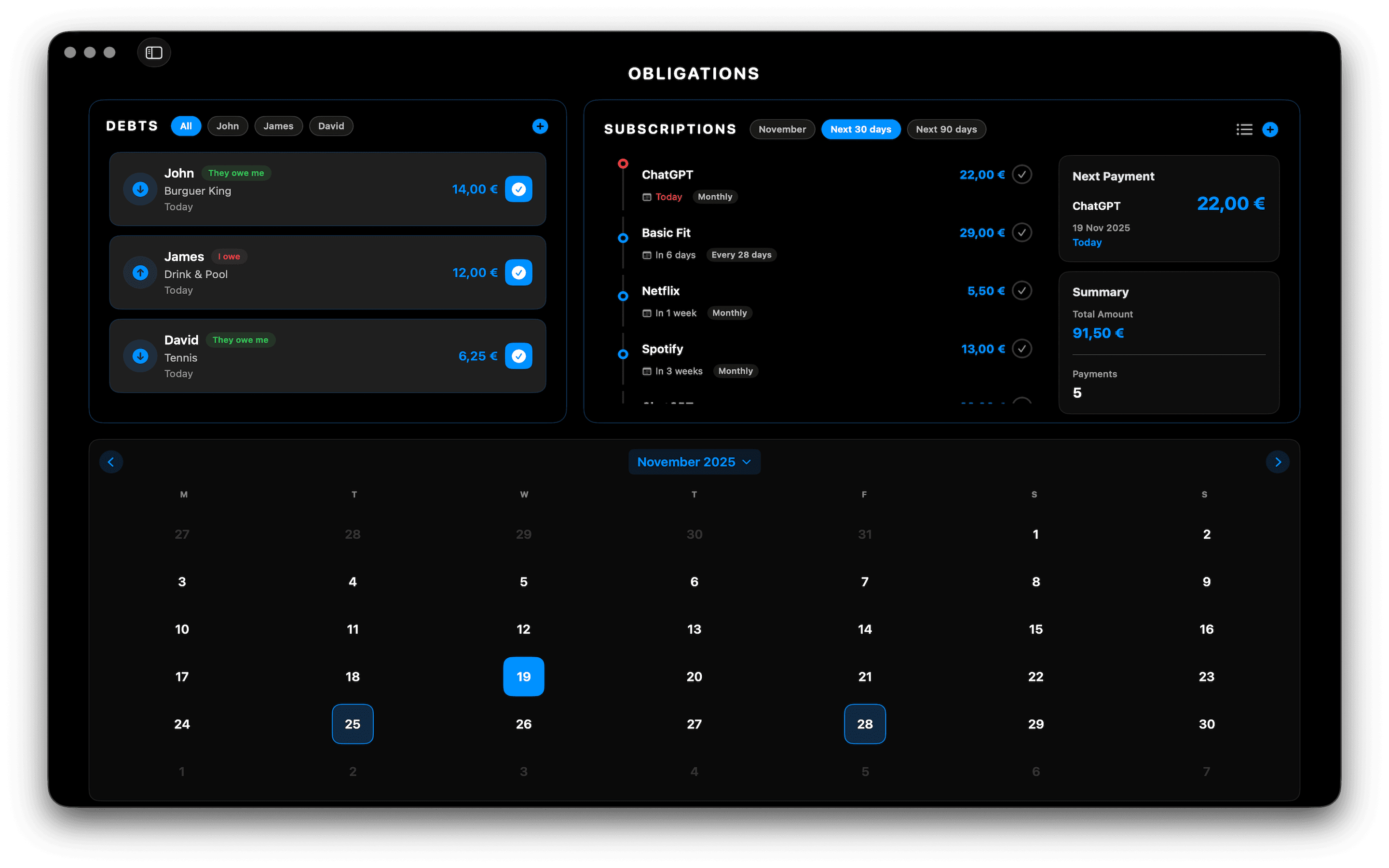Add a new debt with plus icon
Screen dimensions: 1389x868
540,126
